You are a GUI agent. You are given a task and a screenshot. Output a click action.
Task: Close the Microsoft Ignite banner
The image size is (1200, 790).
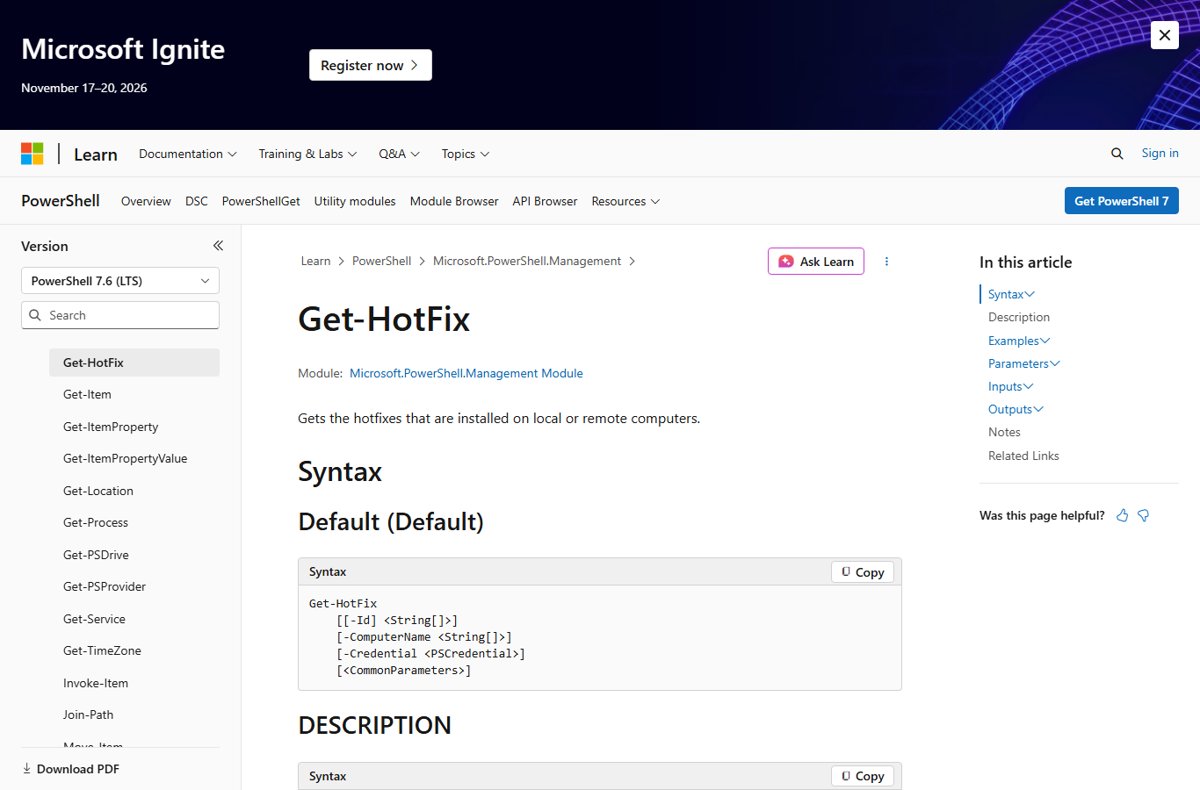(1164, 35)
